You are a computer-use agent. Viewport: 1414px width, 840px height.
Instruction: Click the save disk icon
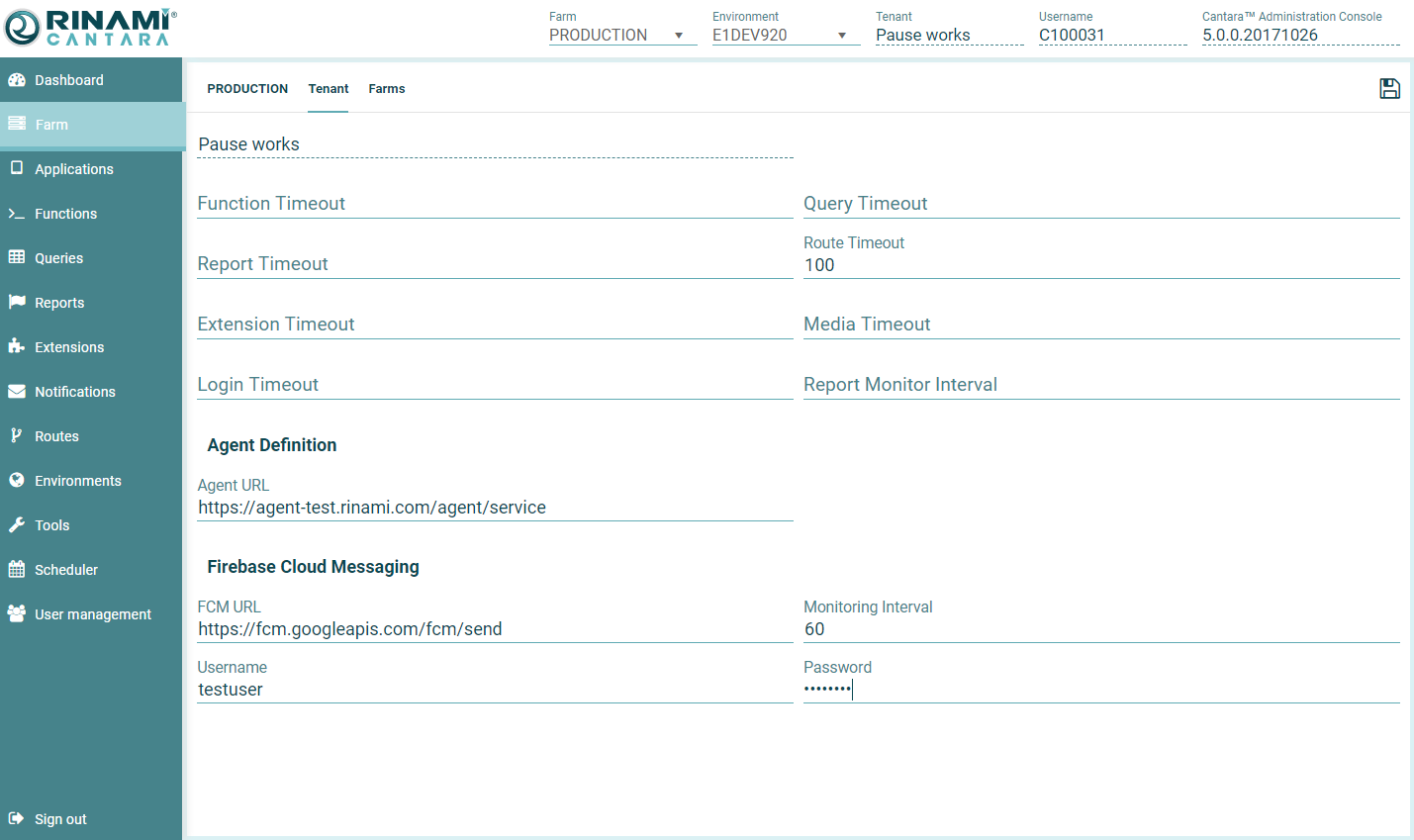[1389, 89]
